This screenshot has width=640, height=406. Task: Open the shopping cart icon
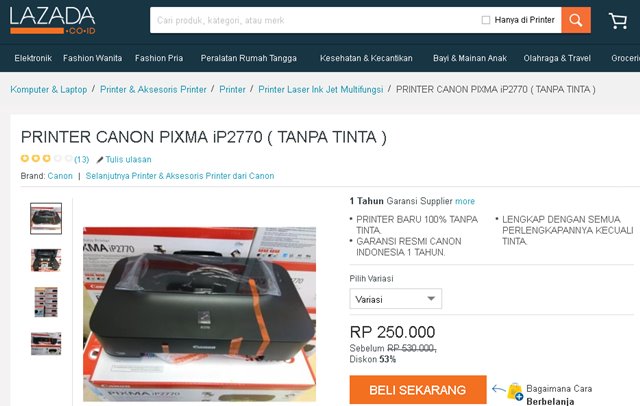coord(618,20)
